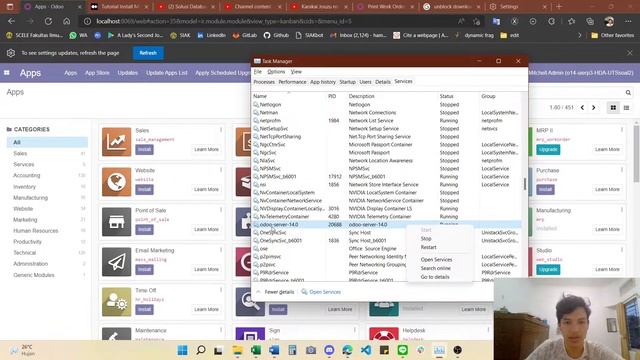Switch to Processes tab in Task Manager
Image resolution: width=640 pixels, height=360 pixels.
point(264,82)
